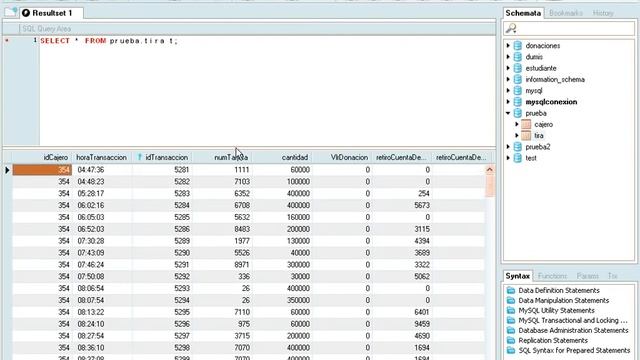The image size is (640, 360).
Task: Select the dumis database icon
Action: coord(518,57)
